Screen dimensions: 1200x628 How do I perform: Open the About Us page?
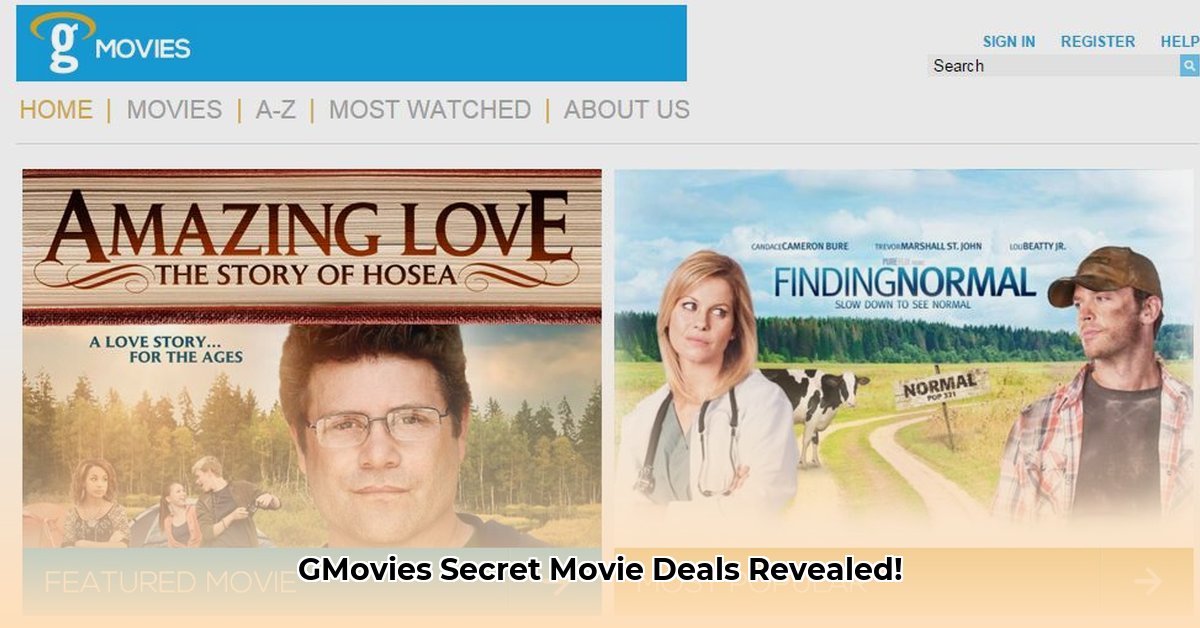[x=627, y=109]
